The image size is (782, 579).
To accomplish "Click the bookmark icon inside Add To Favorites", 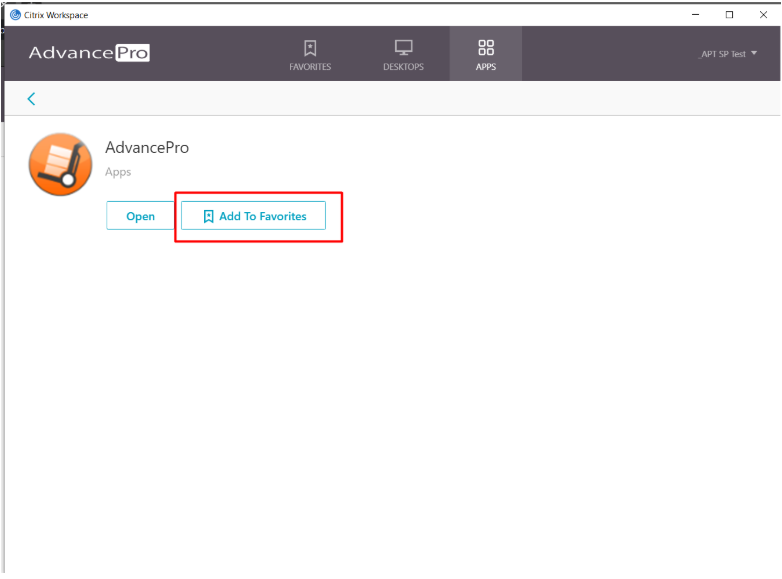I will [208, 216].
